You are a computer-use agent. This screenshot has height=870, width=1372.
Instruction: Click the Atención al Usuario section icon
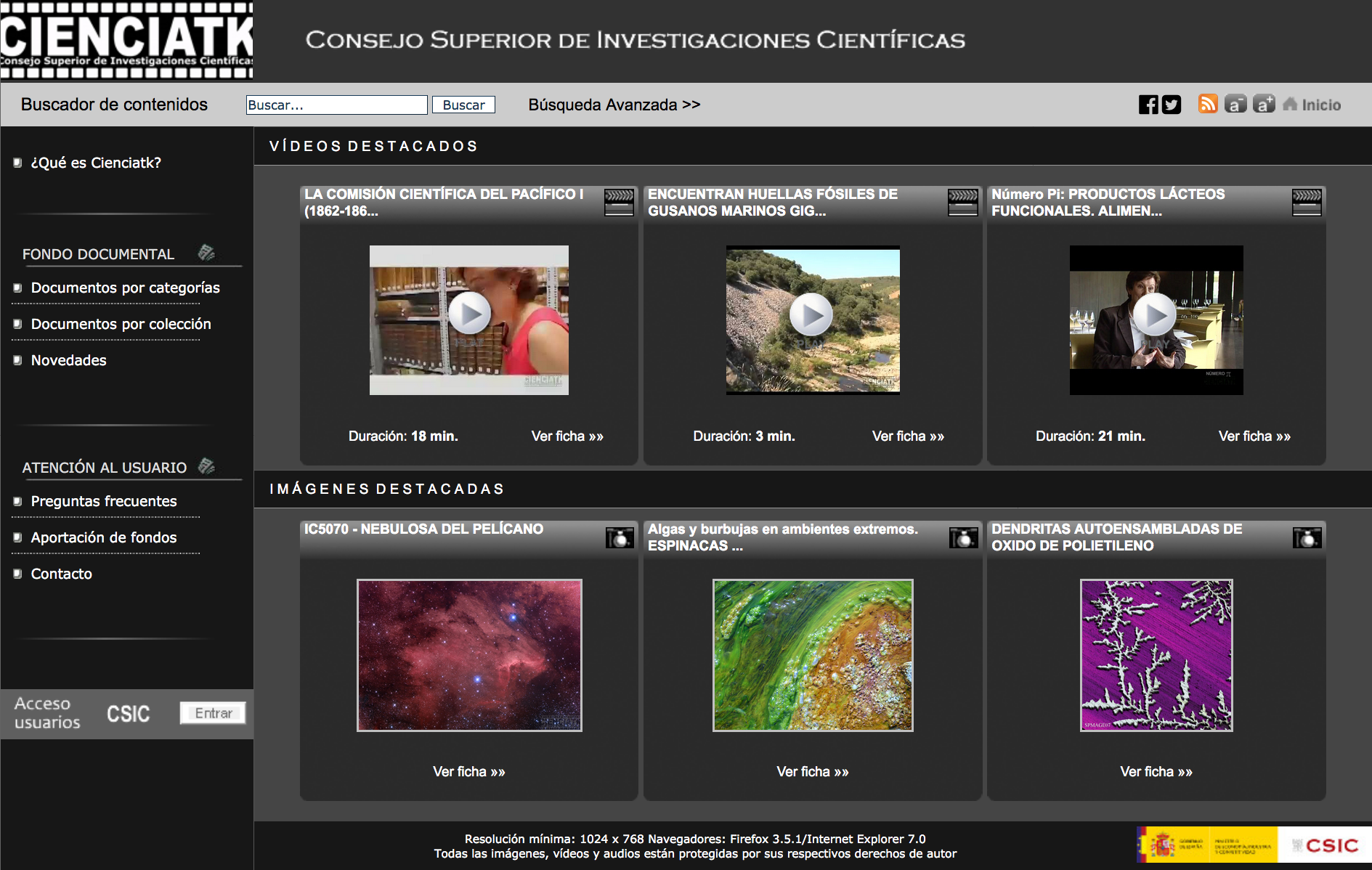[x=206, y=466]
